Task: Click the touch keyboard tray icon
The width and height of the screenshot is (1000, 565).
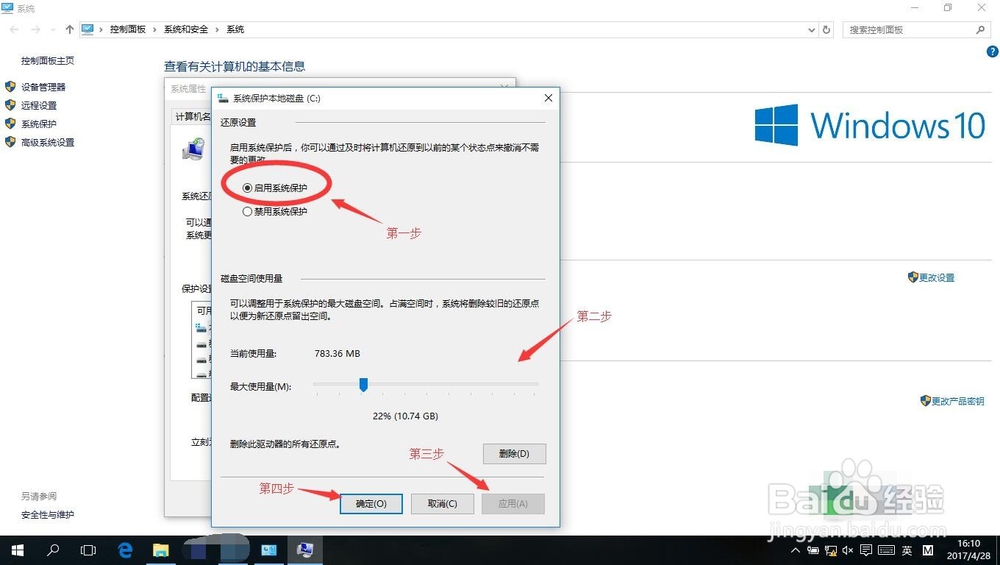Action: click(886, 550)
